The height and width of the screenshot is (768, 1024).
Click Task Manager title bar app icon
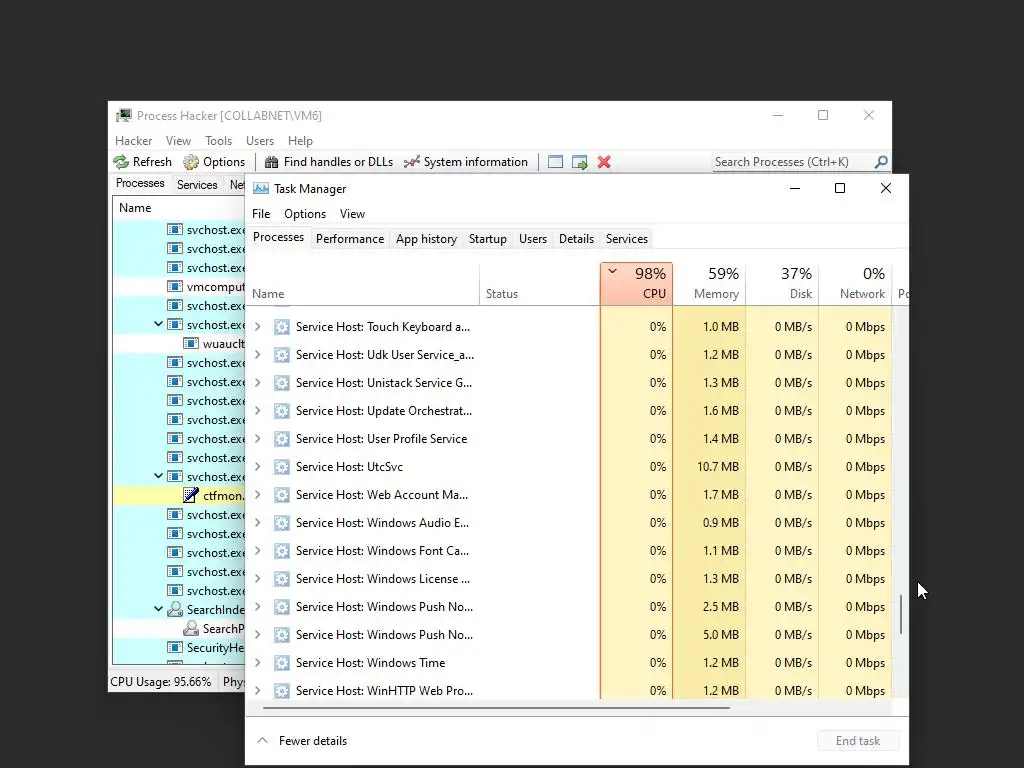click(261, 189)
